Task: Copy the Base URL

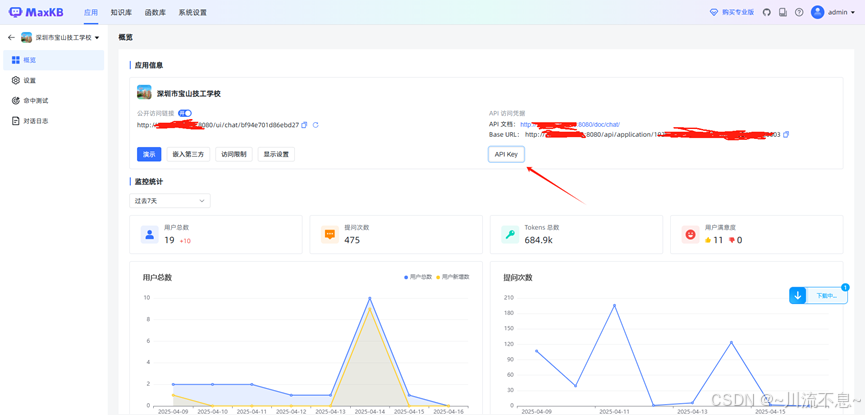Action: point(786,134)
